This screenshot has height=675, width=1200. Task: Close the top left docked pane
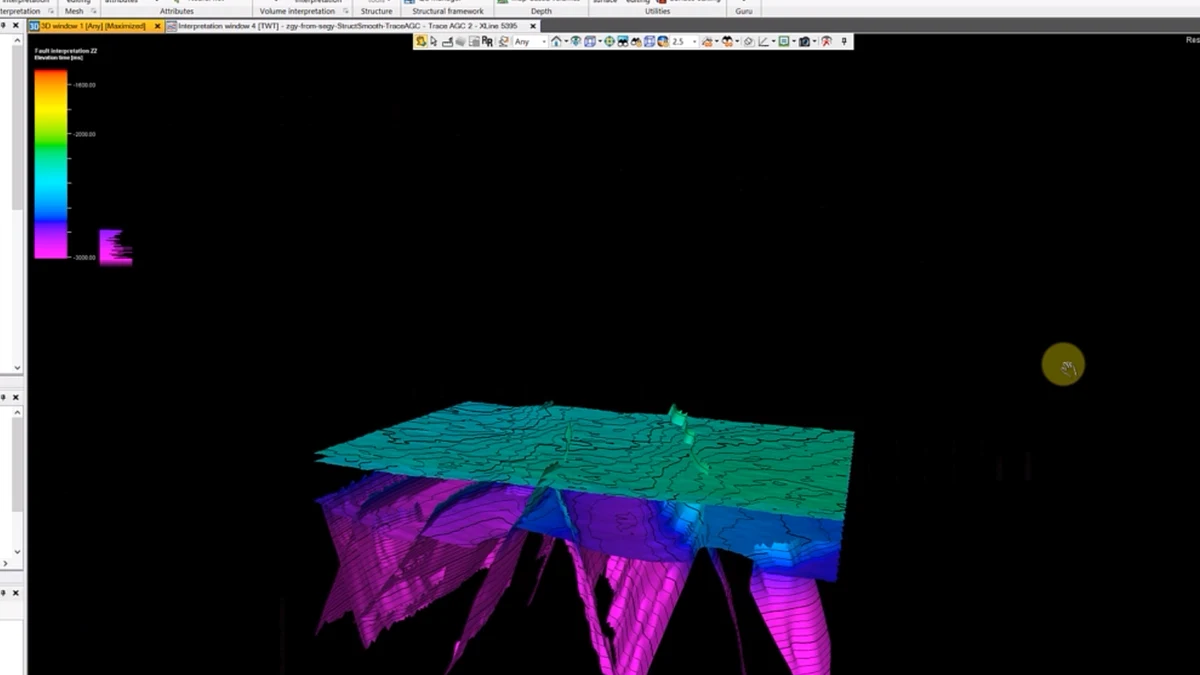point(16,26)
